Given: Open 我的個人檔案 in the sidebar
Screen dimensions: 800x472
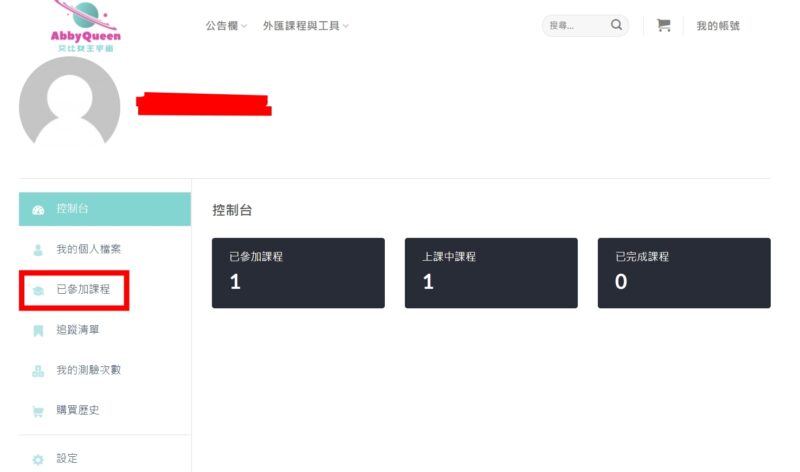Looking at the screenshot, I should (x=88, y=249).
